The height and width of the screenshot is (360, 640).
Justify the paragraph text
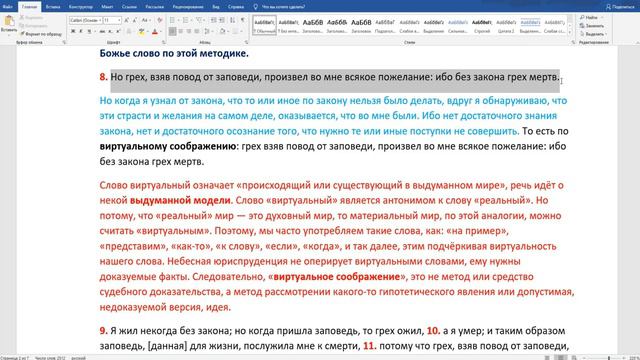tap(197, 31)
